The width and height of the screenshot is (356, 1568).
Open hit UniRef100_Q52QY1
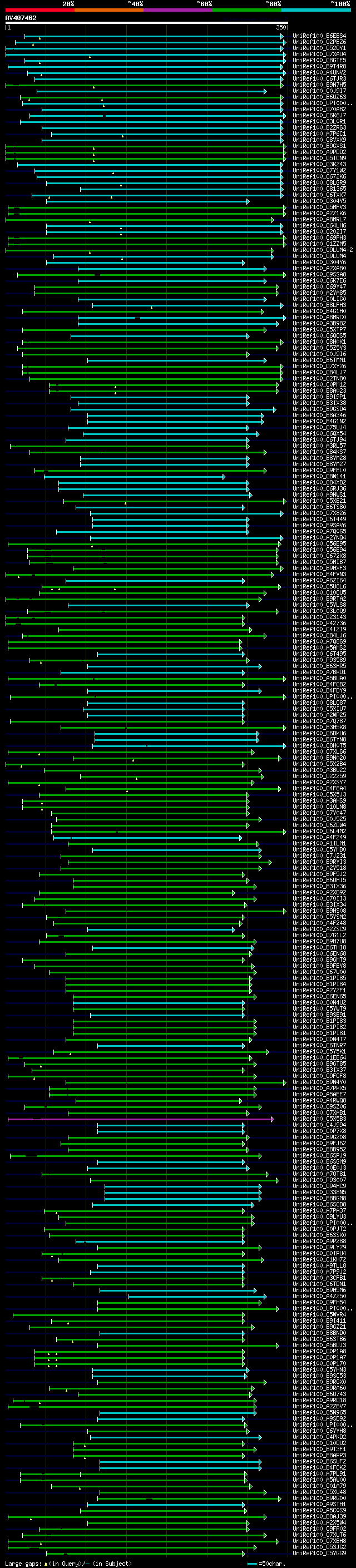point(319,49)
